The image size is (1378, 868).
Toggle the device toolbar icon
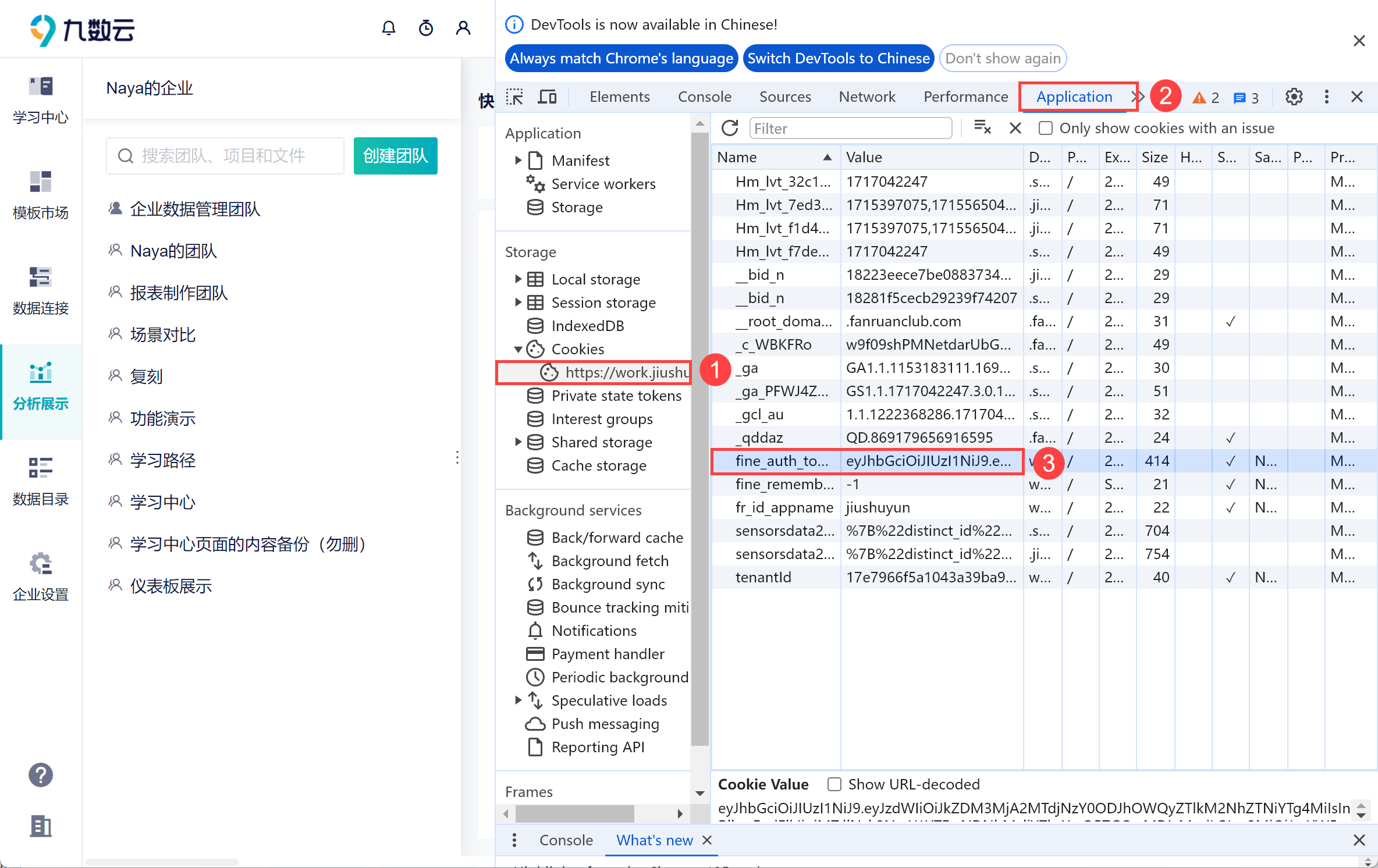point(547,97)
